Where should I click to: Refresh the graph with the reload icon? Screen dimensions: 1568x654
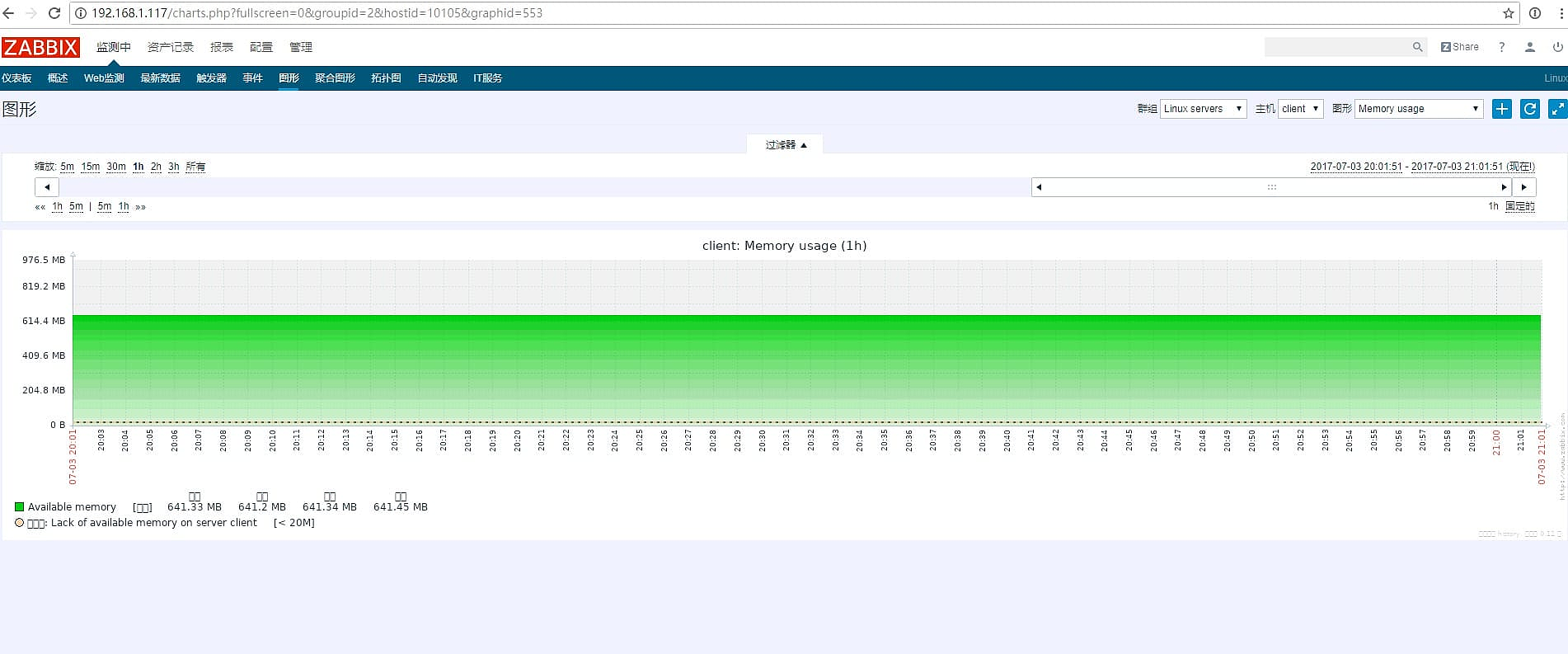[x=1529, y=109]
